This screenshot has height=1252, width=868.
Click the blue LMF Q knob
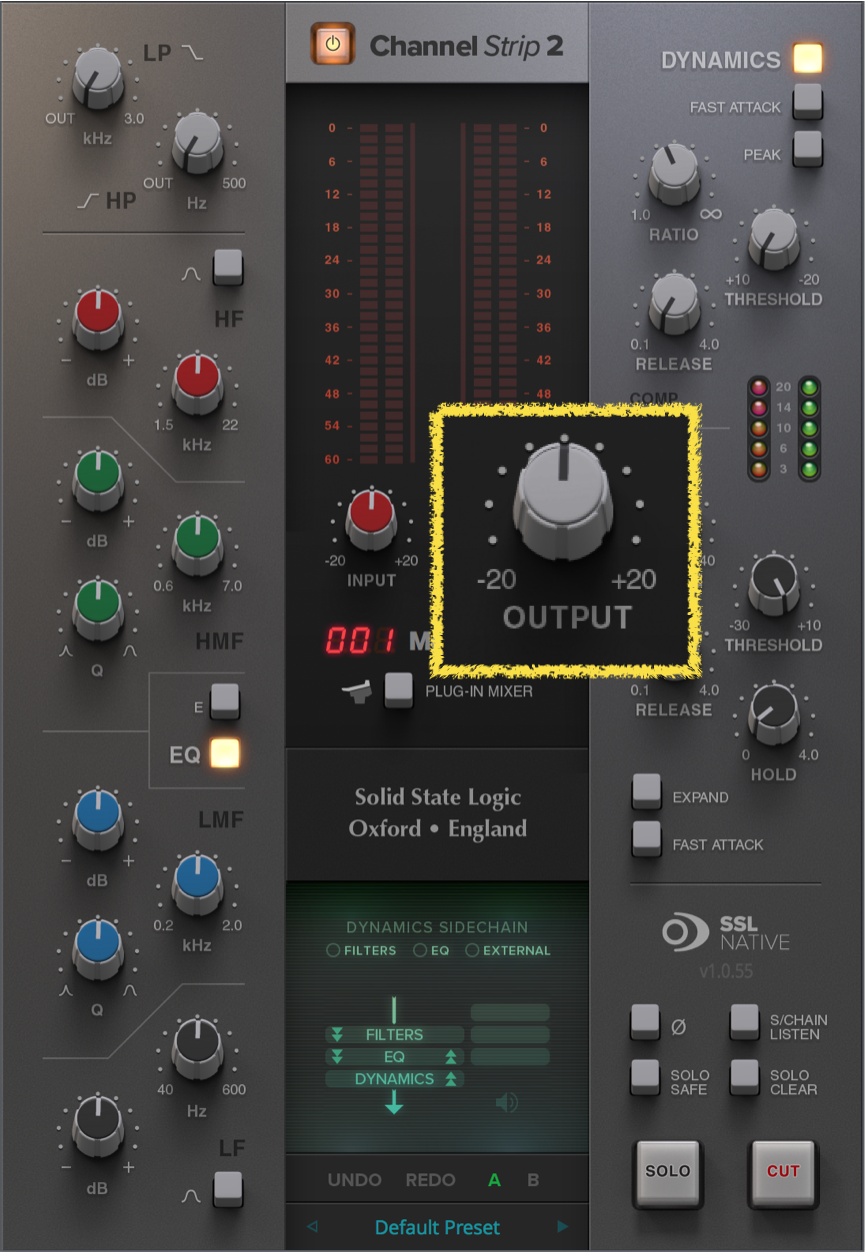click(97, 948)
